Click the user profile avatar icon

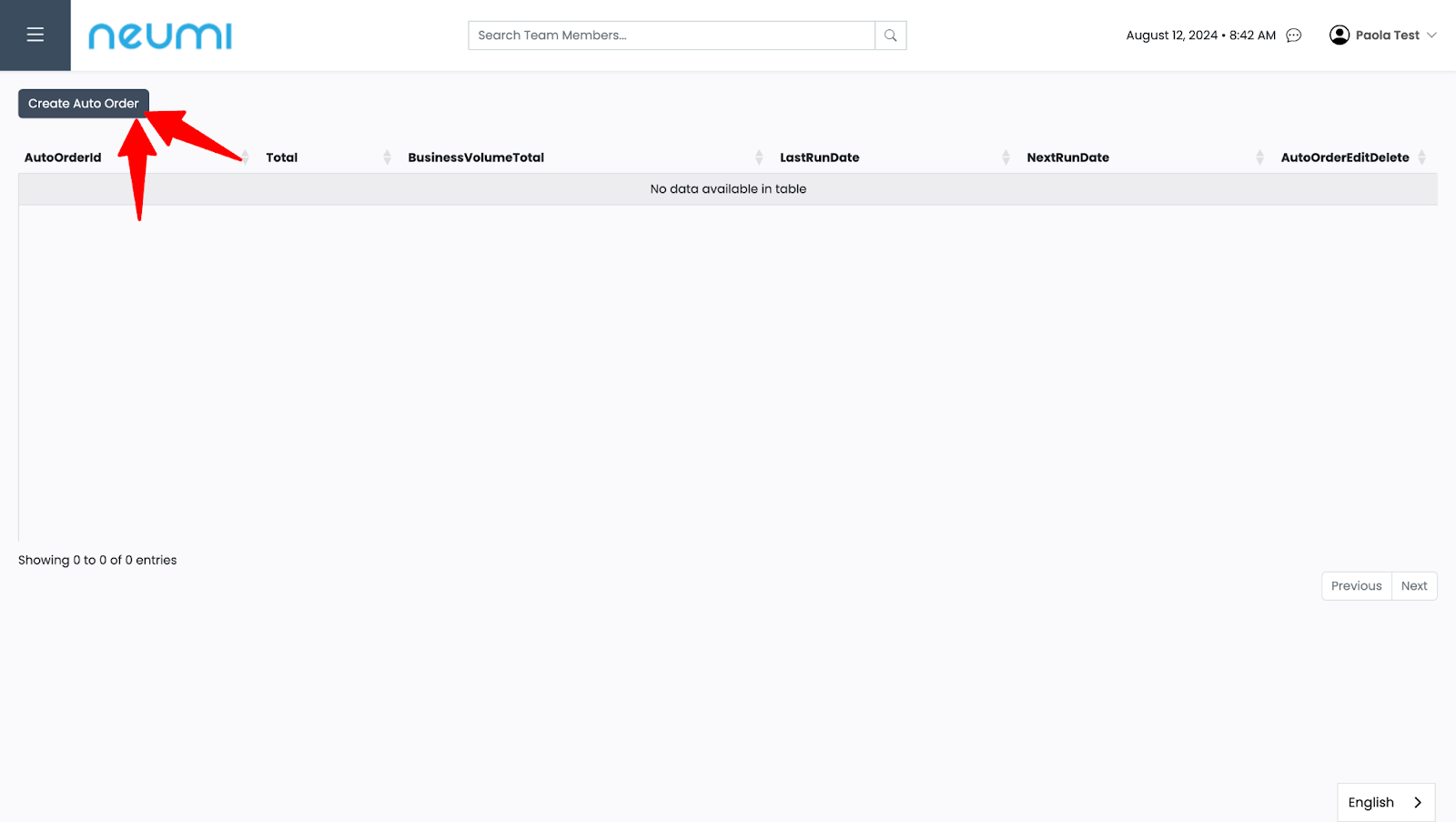(x=1339, y=36)
